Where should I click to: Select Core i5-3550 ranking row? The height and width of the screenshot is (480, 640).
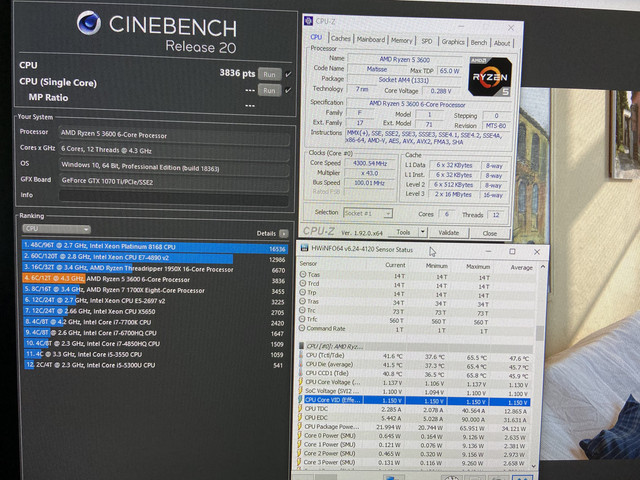154,354
